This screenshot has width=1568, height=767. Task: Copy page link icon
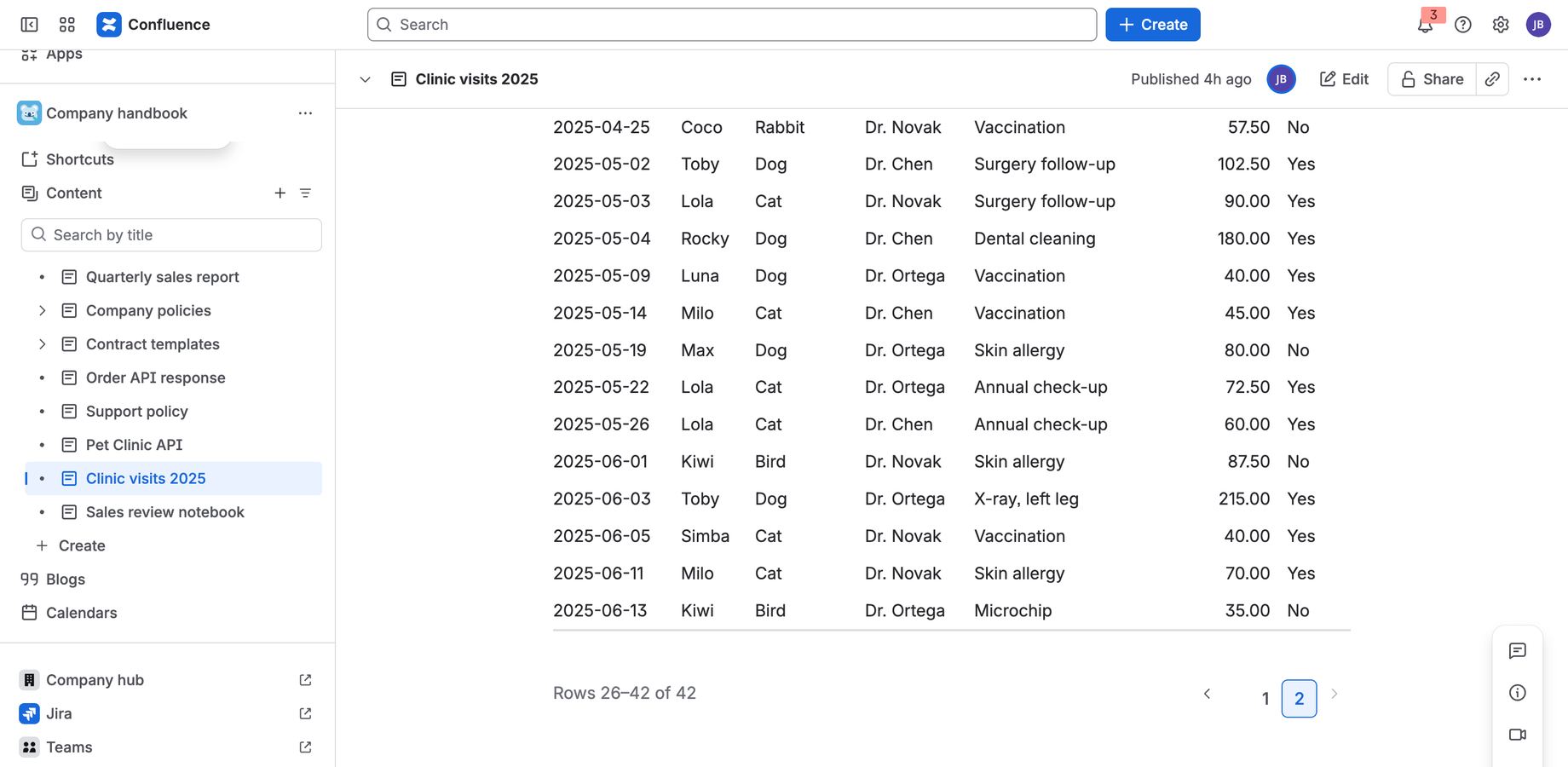coord(1492,79)
